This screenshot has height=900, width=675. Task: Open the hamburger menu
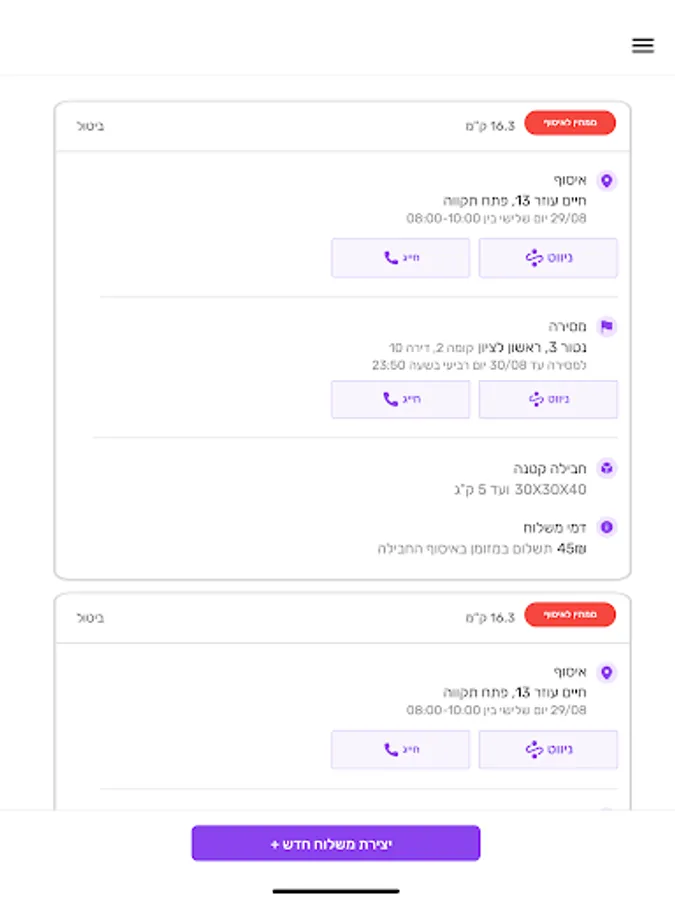643,45
